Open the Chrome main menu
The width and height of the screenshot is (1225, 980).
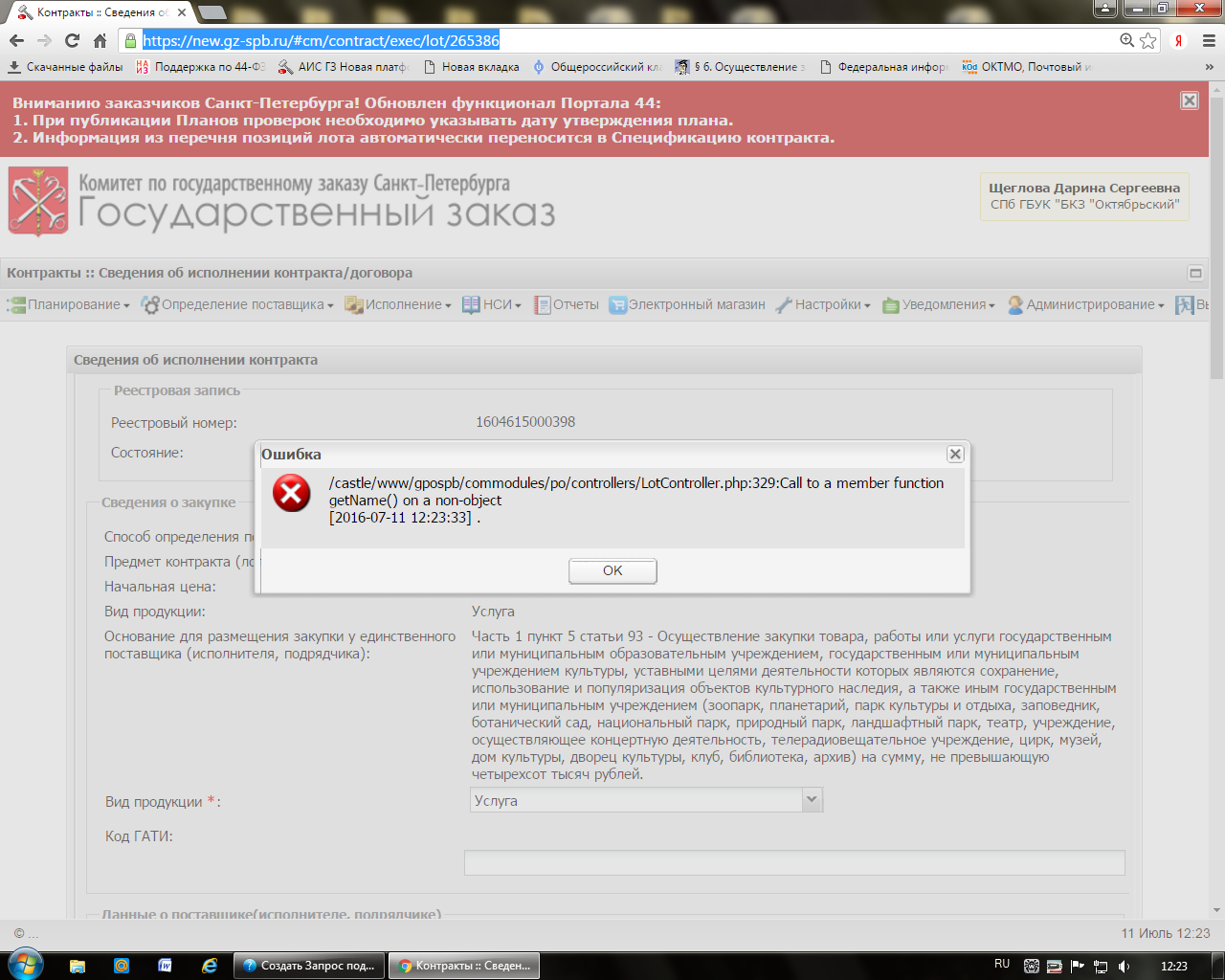tap(1208, 40)
